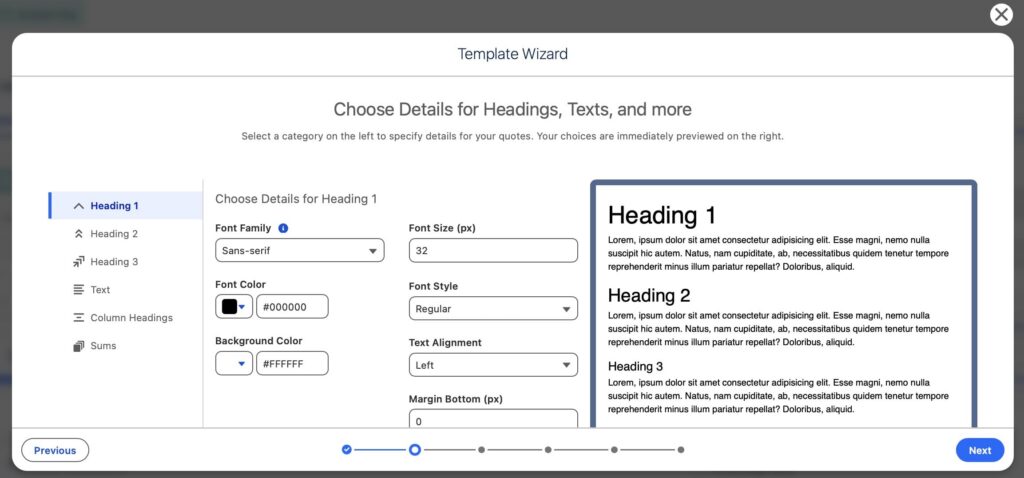
Task: Click the Heading 1 preview text
Action: (662, 215)
